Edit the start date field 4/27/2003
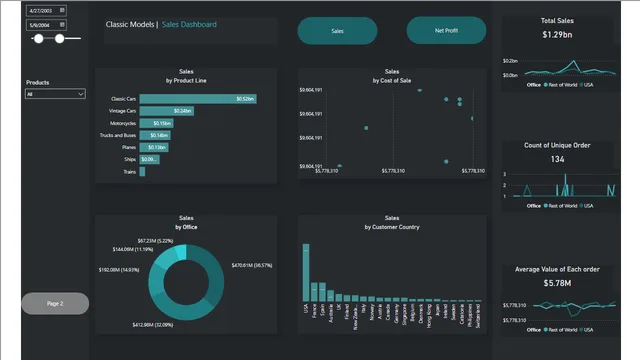Viewport: 640px width, 360px height. 46,11
